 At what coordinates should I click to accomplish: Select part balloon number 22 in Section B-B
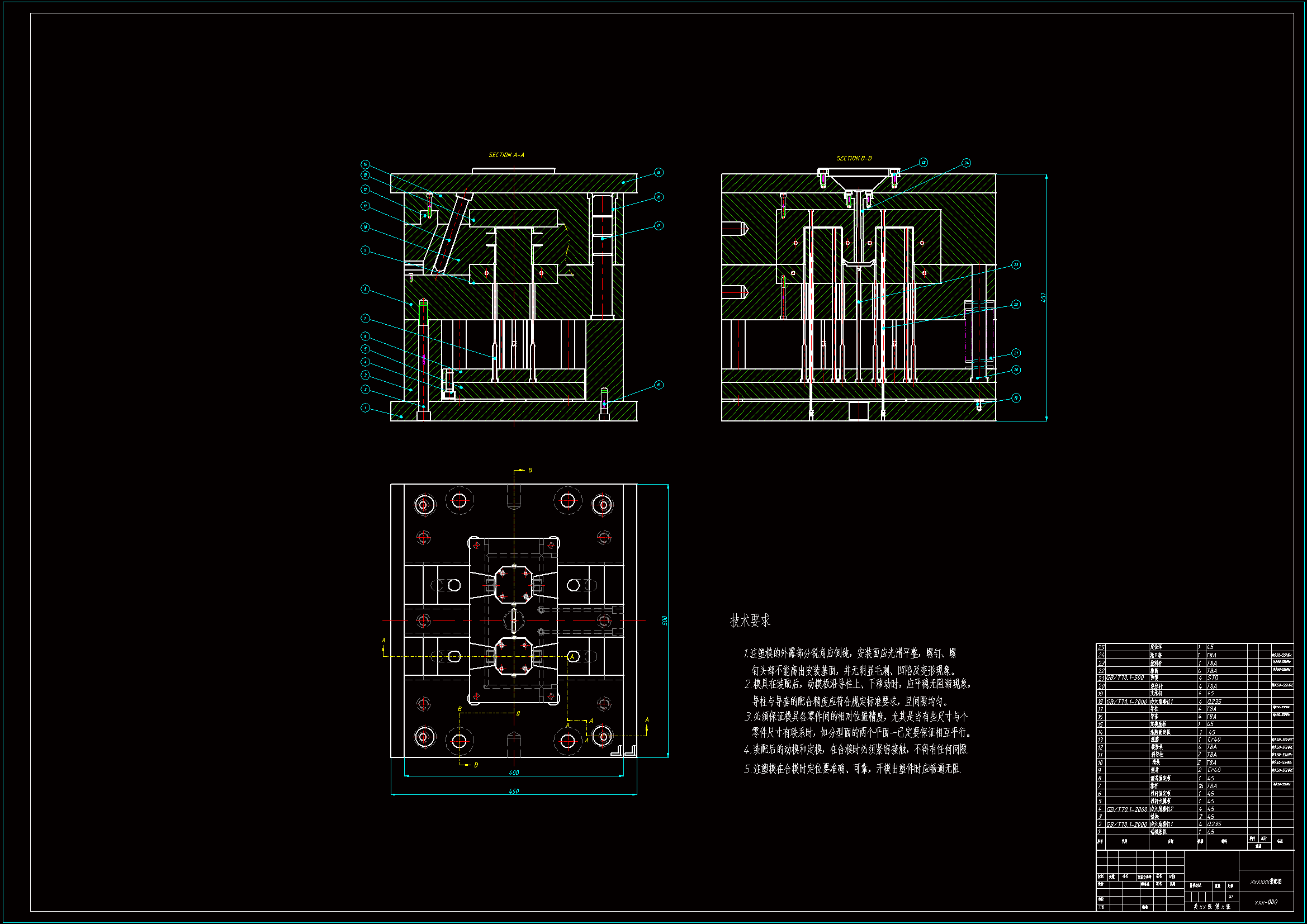pos(1016,305)
